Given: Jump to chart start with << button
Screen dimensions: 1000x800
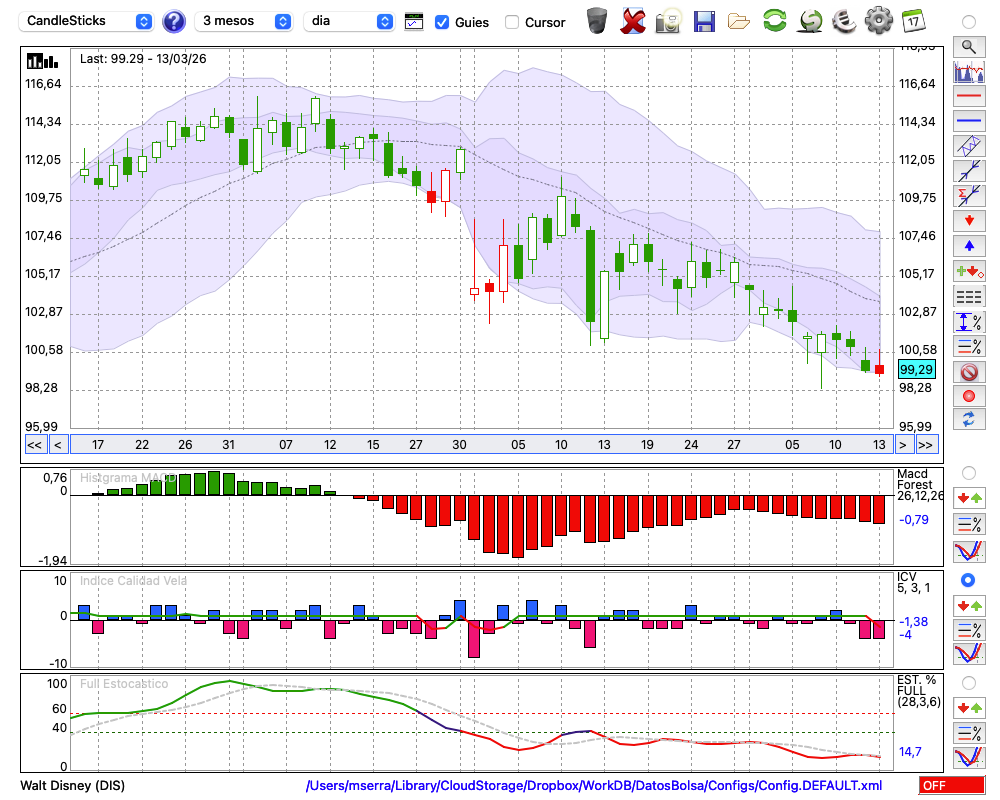Looking at the screenshot, I should [34, 445].
